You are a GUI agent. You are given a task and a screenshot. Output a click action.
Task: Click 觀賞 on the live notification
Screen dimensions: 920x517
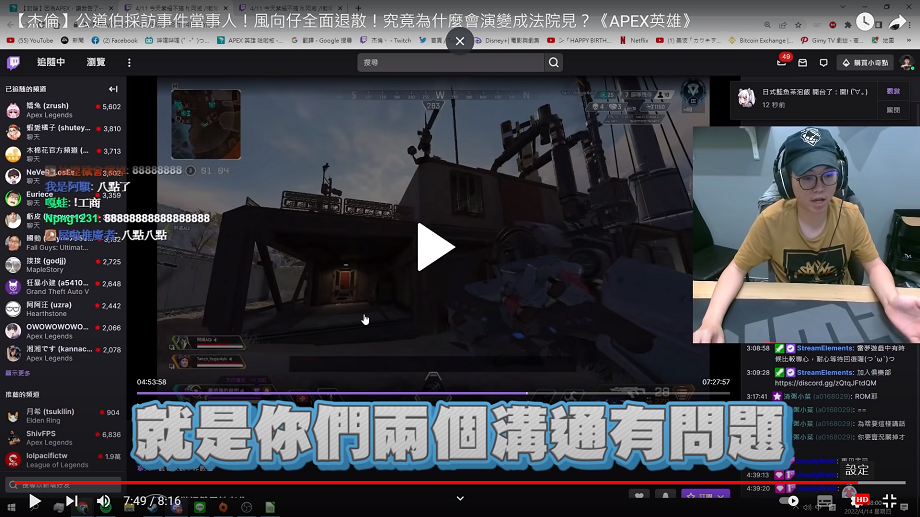point(893,92)
